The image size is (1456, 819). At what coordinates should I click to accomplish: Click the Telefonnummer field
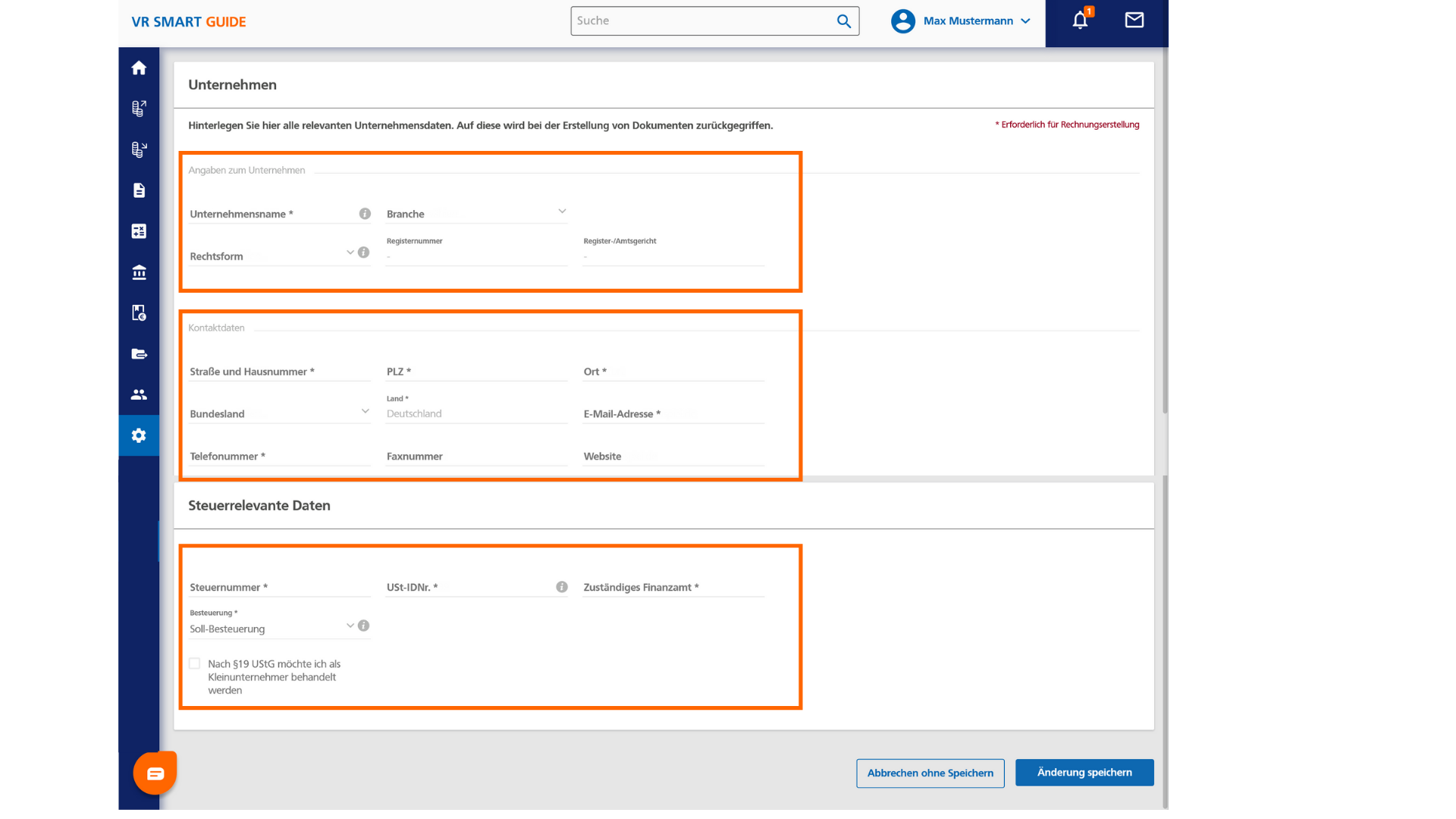[280, 457]
